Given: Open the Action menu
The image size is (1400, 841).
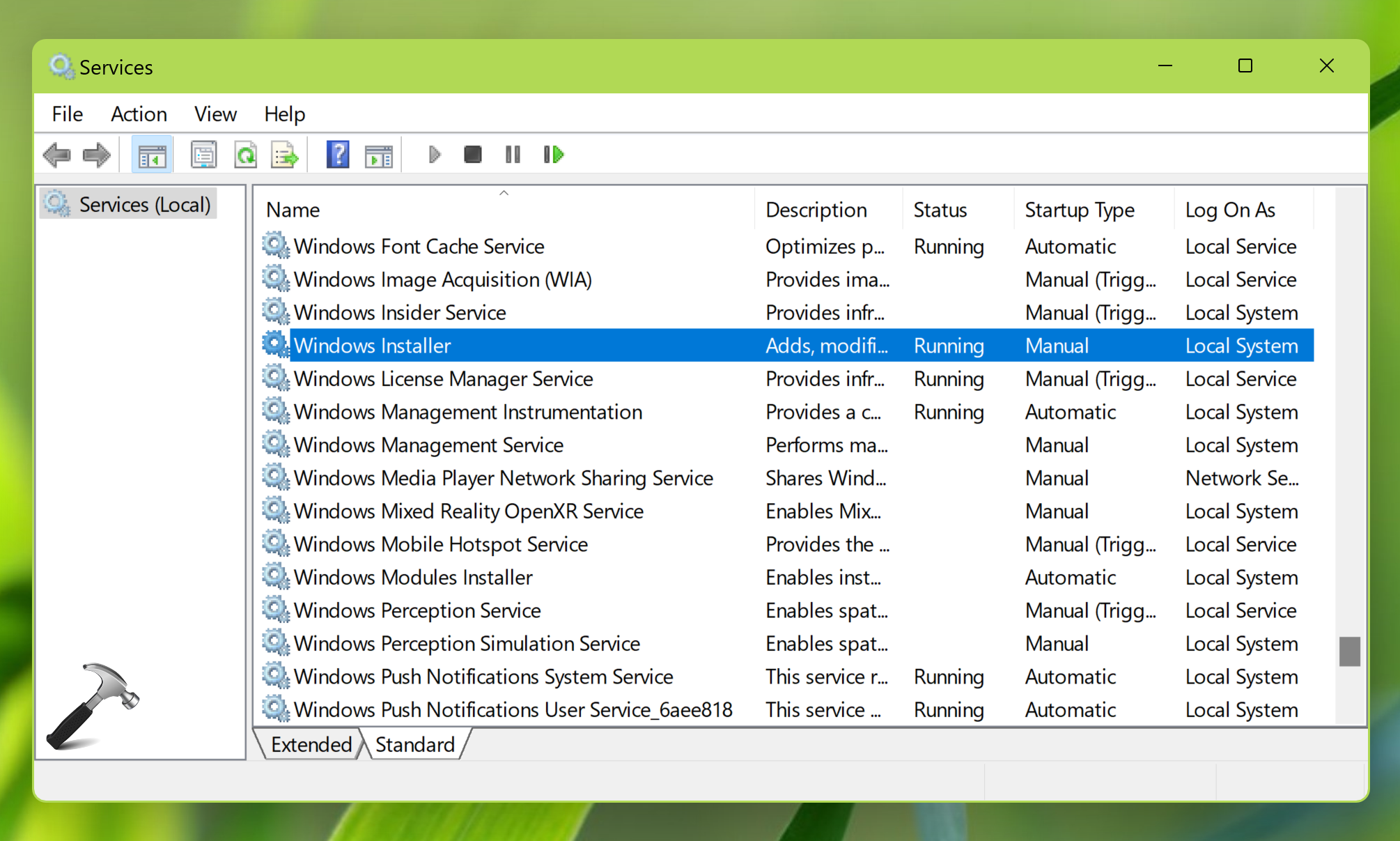Looking at the screenshot, I should point(139,114).
